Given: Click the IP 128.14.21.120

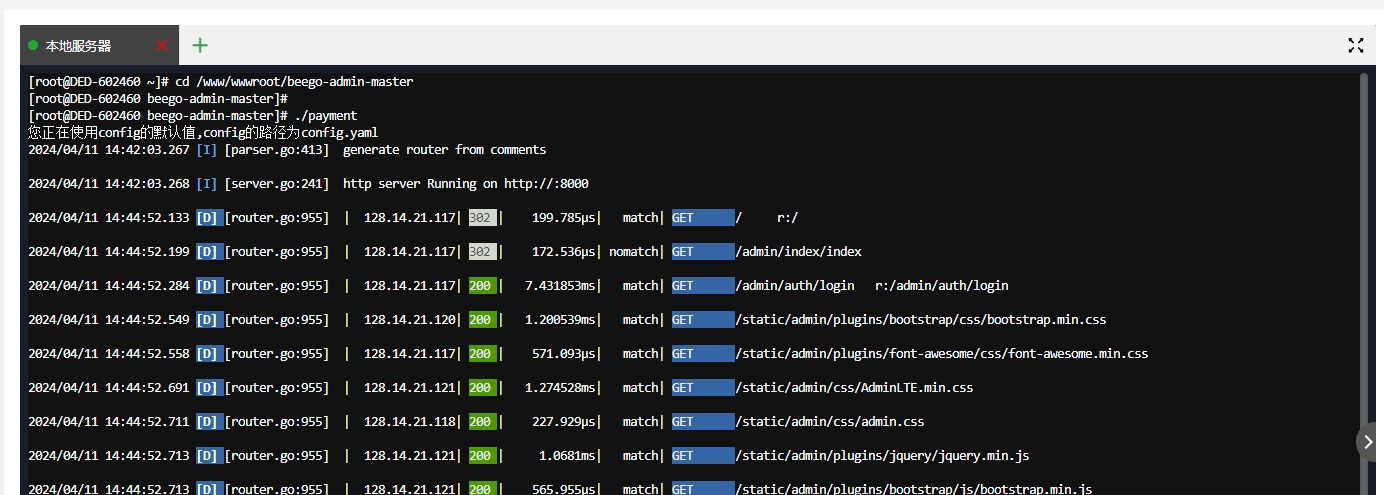Looking at the screenshot, I should point(410,320).
